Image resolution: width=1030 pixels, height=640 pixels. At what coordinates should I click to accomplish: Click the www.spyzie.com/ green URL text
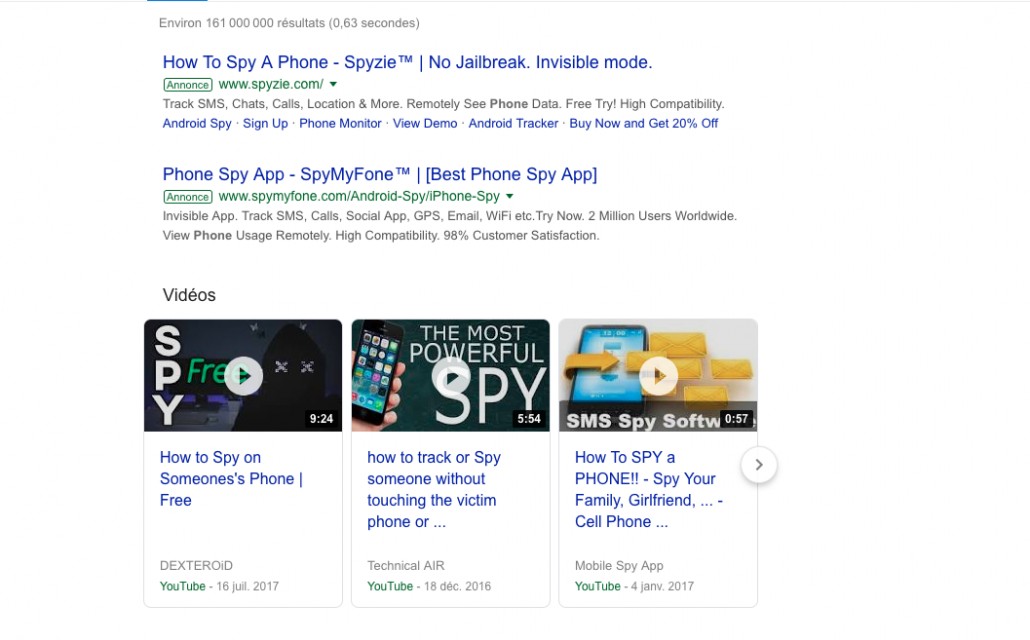[x=271, y=84]
